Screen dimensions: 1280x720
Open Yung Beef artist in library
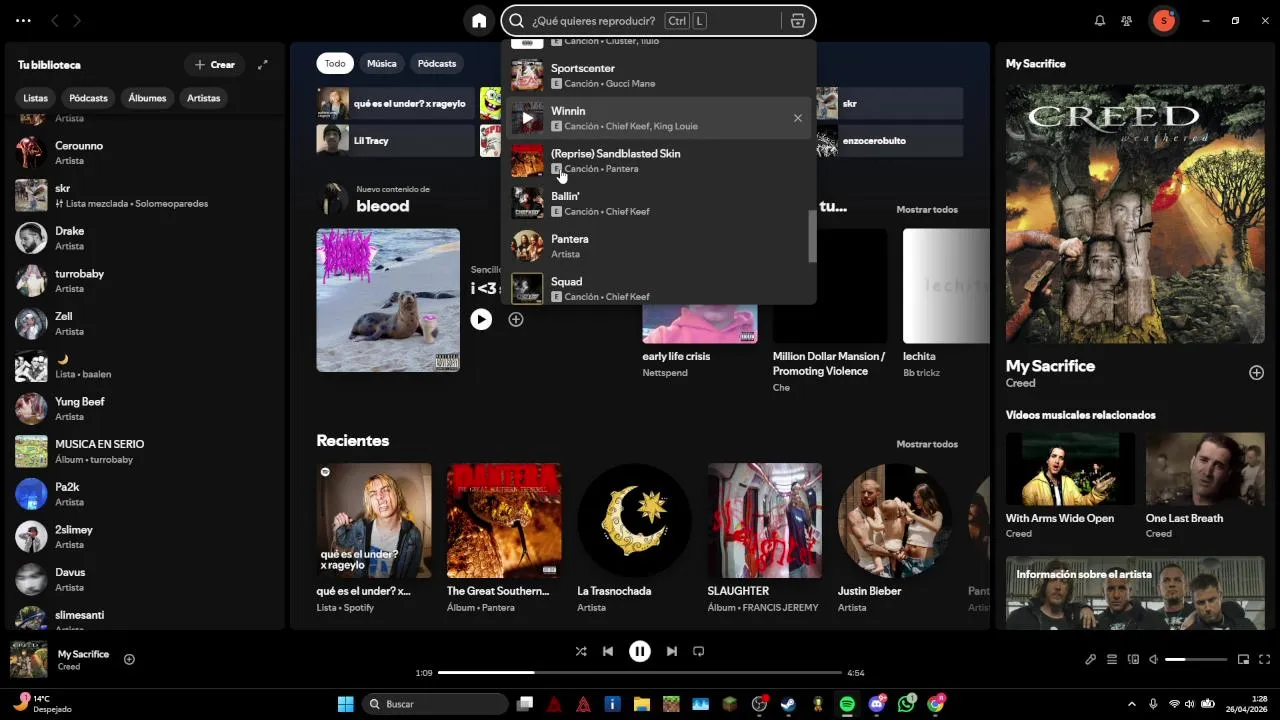tap(145, 408)
